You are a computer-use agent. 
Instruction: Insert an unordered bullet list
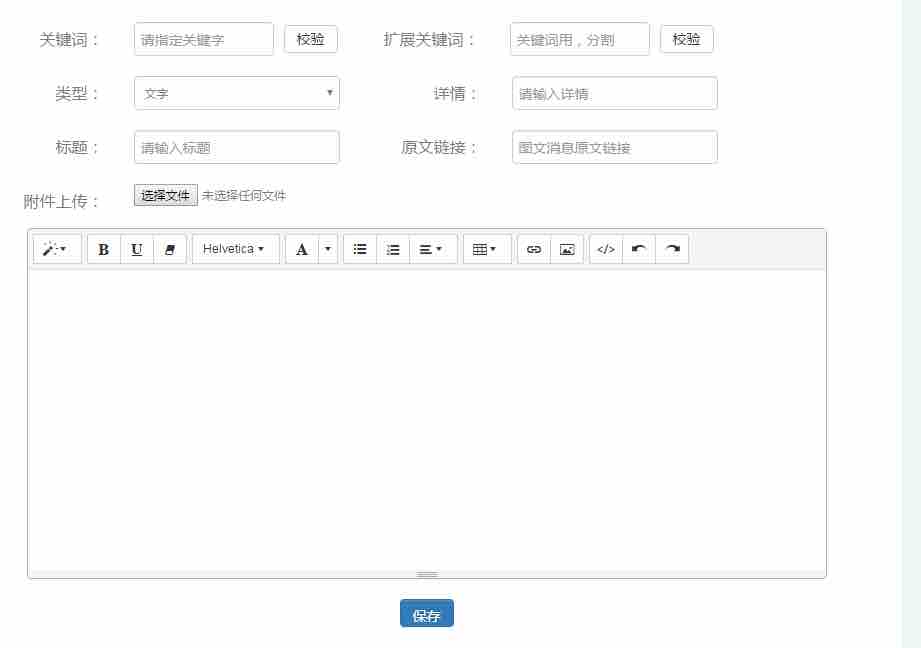tap(360, 249)
